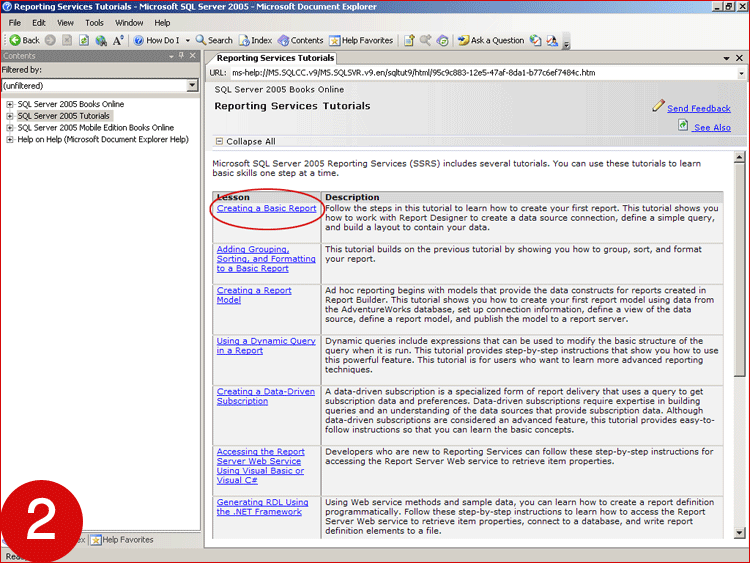
Task: Expand SQL Server 2005 Tutorials node
Action: [x=10, y=116]
